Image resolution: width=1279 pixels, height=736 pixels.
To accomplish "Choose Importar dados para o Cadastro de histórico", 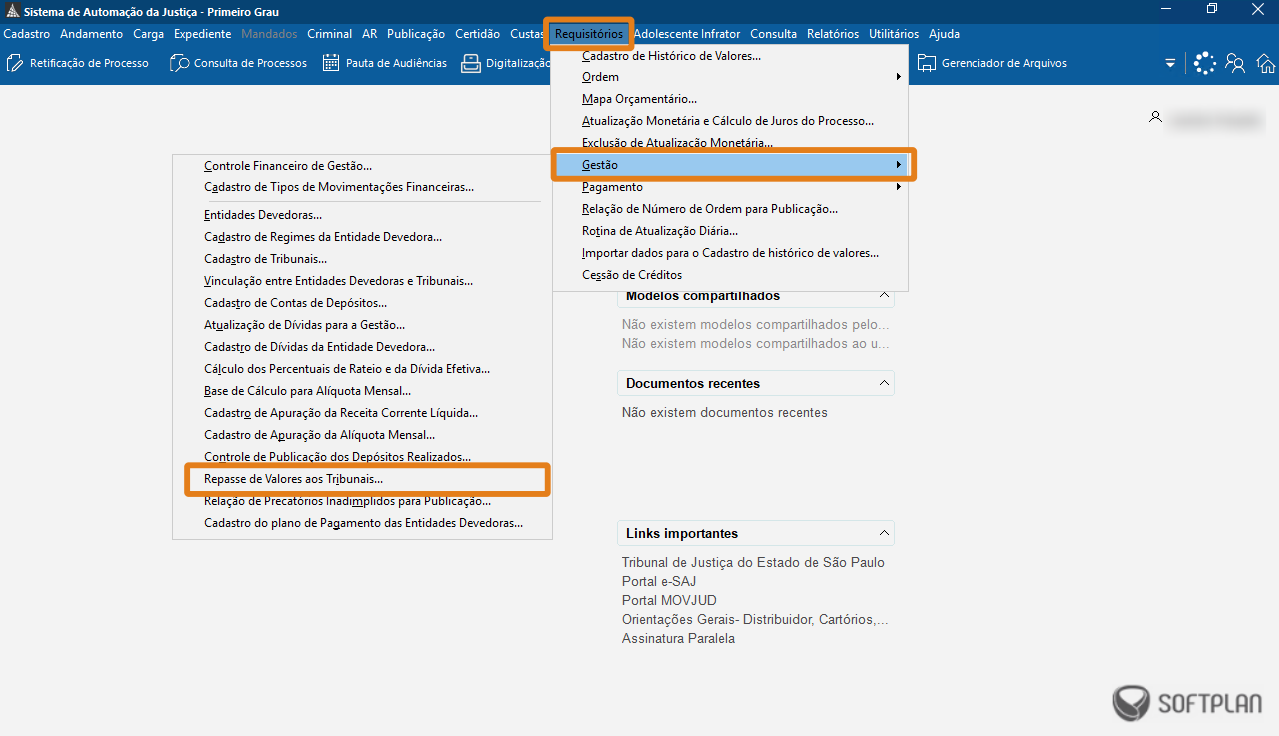I will pyautogui.click(x=730, y=253).
